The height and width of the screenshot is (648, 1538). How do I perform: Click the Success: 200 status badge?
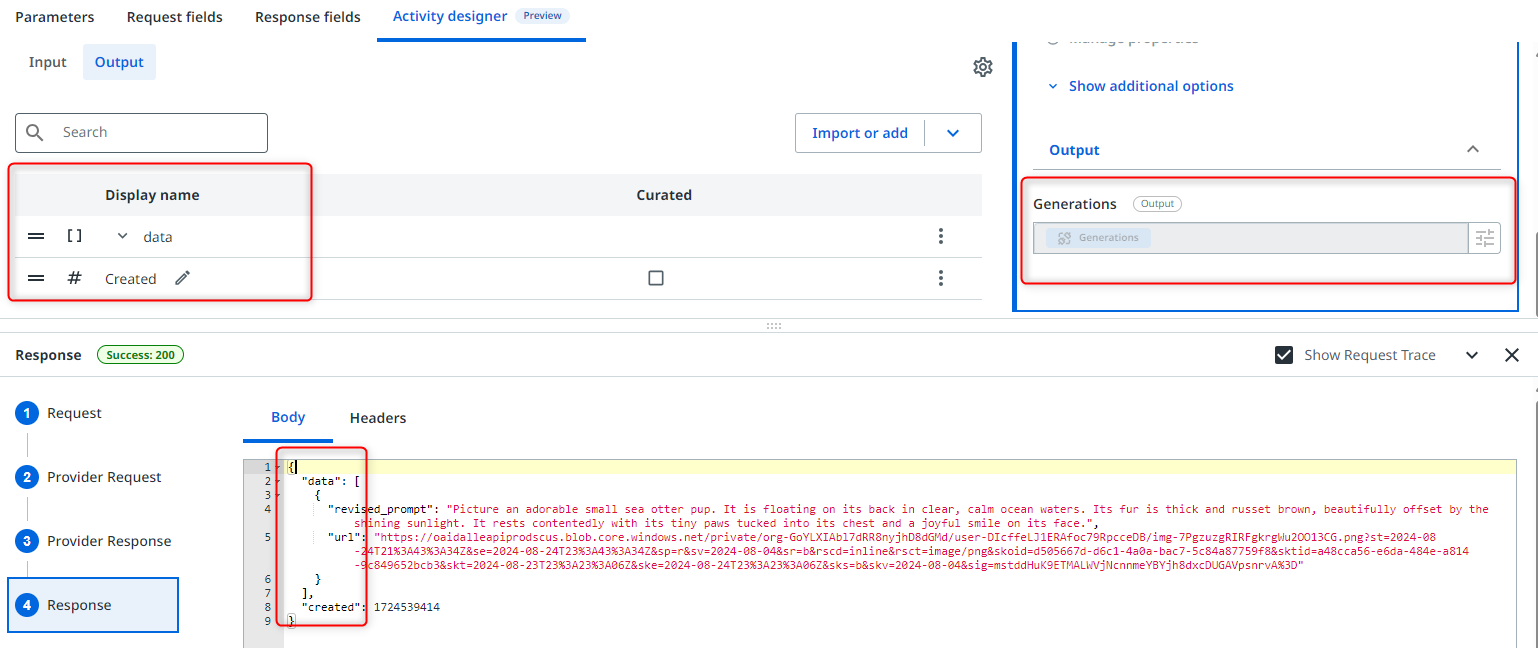pyautogui.click(x=141, y=355)
